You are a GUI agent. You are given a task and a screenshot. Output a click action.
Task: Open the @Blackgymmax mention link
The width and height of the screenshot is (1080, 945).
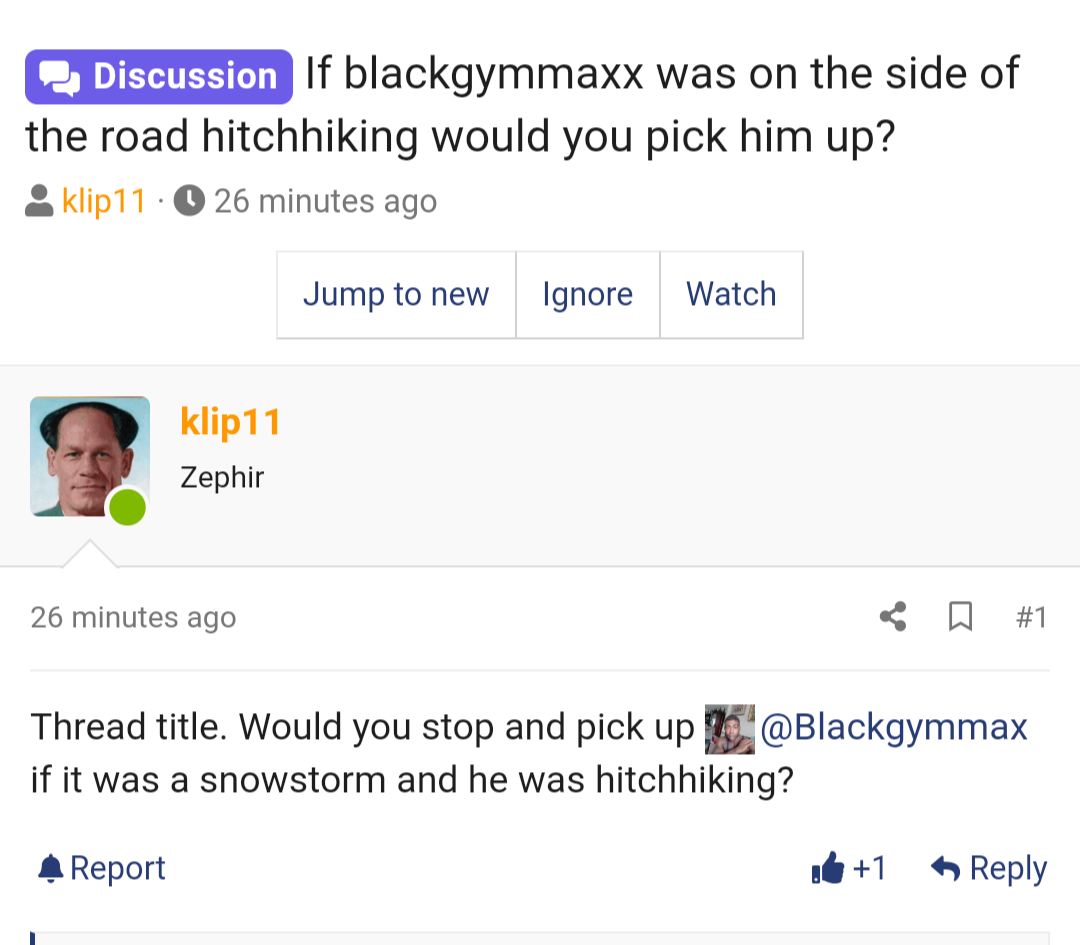[893, 727]
